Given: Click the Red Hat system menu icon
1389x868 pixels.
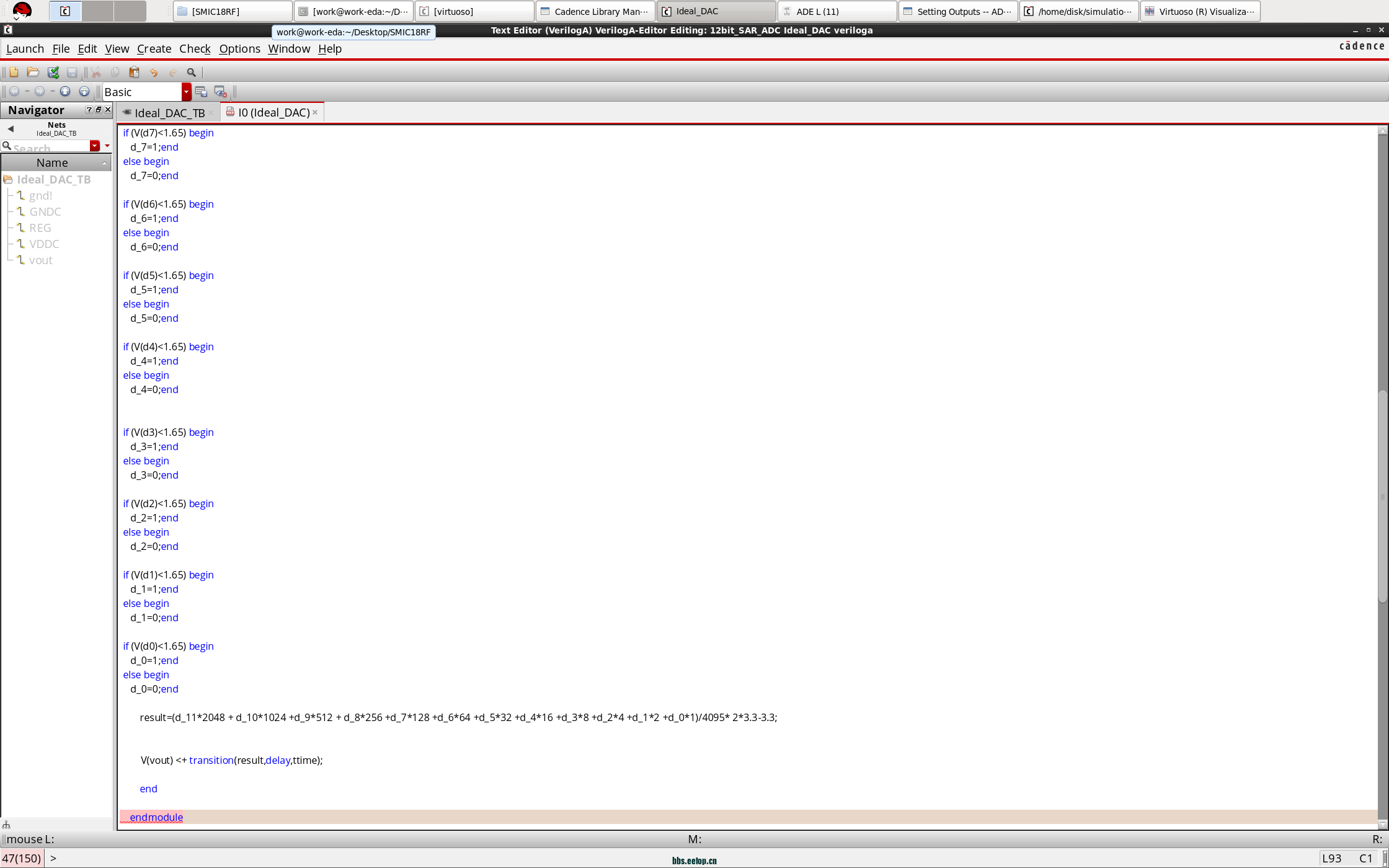Looking at the screenshot, I should pyautogui.click(x=22, y=11).
